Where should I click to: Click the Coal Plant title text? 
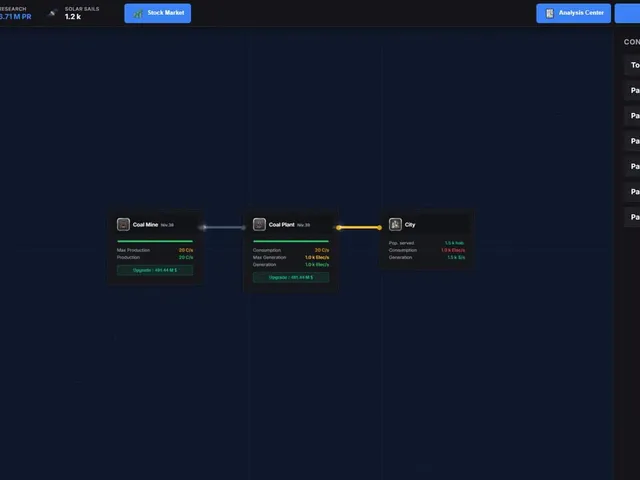click(282, 224)
